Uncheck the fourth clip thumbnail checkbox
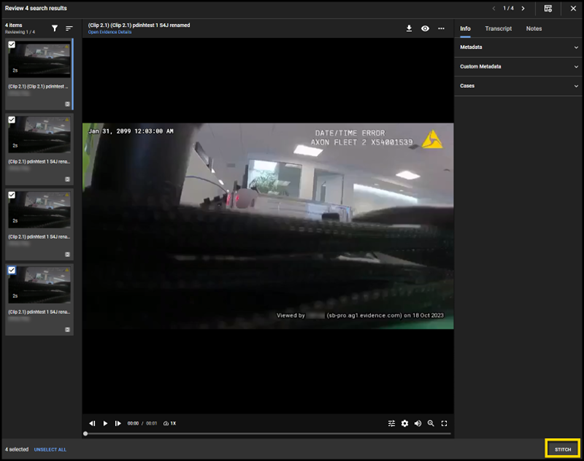The height and width of the screenshot is (461, 584). coord(12,270)
